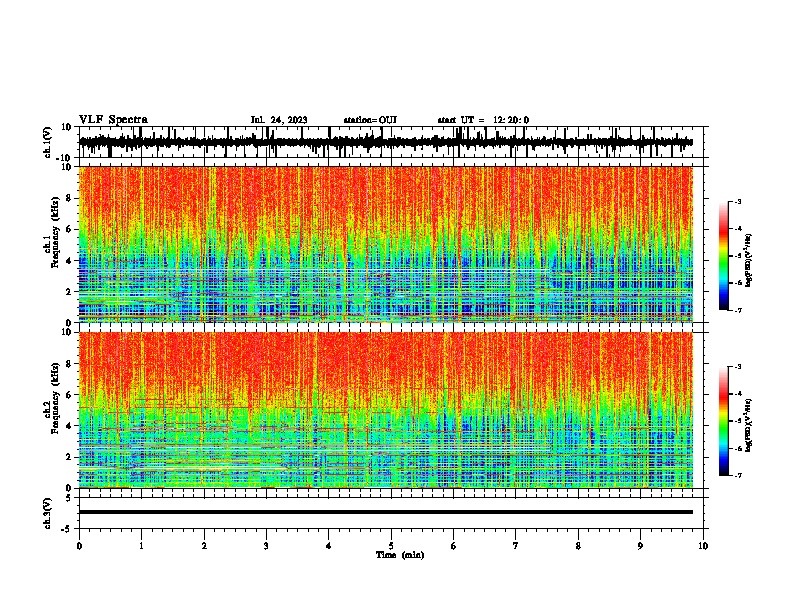Click ch.1 spectrogram frequency tick "8"
The width and height of the screenshot is (792, 612).
point(69,198)
